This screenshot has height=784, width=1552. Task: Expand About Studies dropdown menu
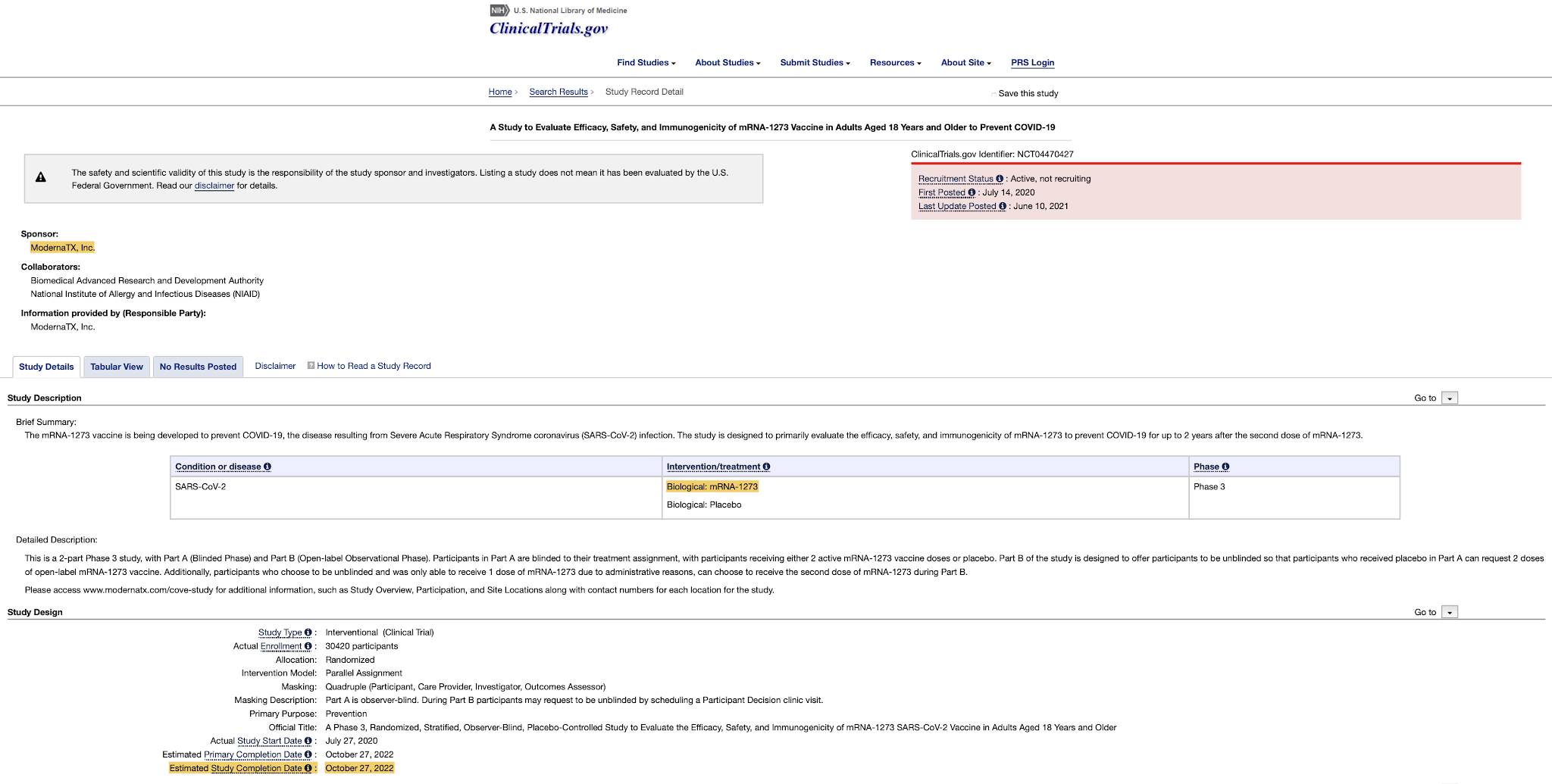coord(727,63)
